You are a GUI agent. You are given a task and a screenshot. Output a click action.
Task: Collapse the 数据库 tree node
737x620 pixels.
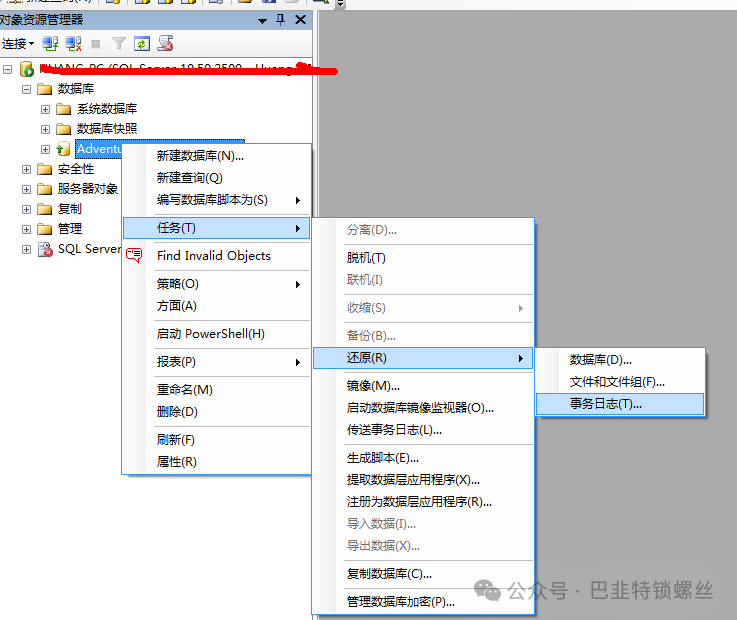coord(26,89)
